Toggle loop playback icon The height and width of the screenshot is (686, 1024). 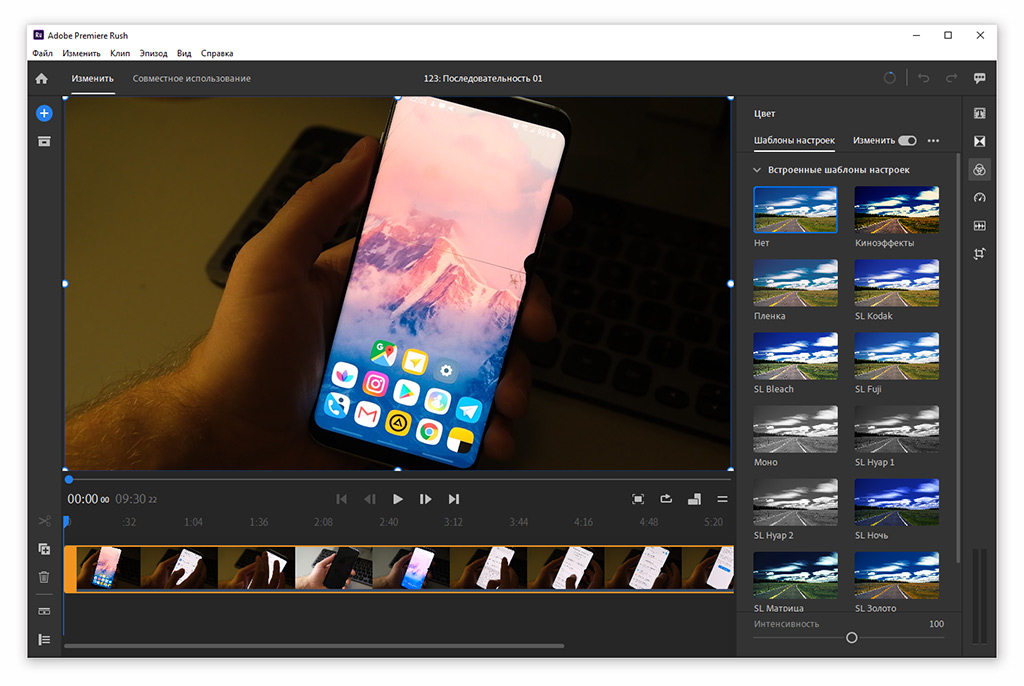point(666,499)
